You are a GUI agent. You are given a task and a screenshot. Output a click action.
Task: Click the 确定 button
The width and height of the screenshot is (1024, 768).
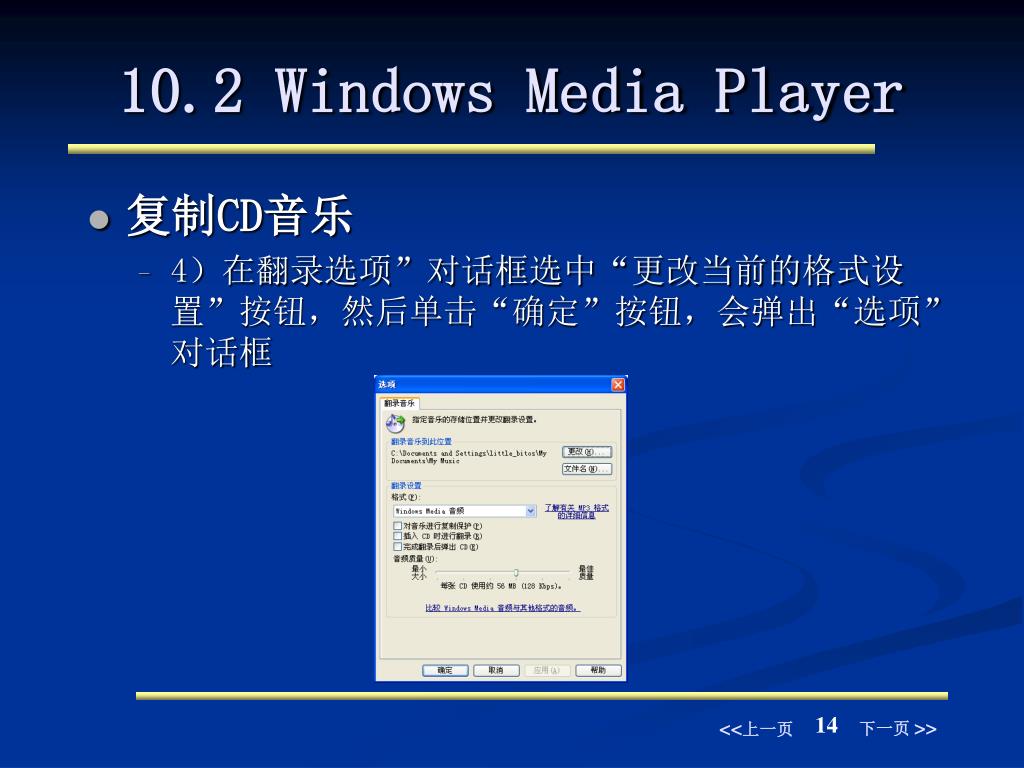pos(445,670)
